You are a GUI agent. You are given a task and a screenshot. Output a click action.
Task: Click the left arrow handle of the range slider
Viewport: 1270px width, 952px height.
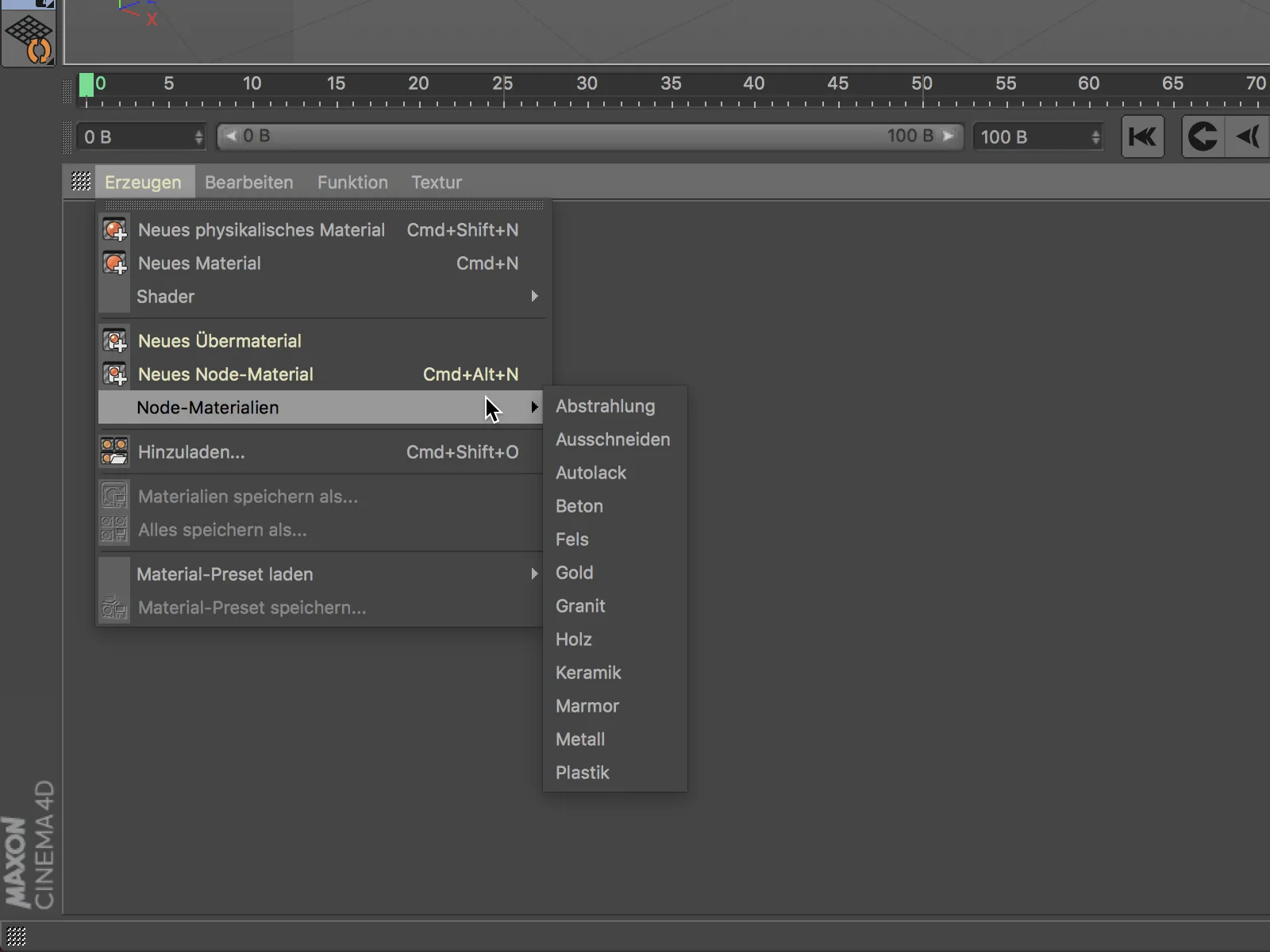tap(231, 136)
